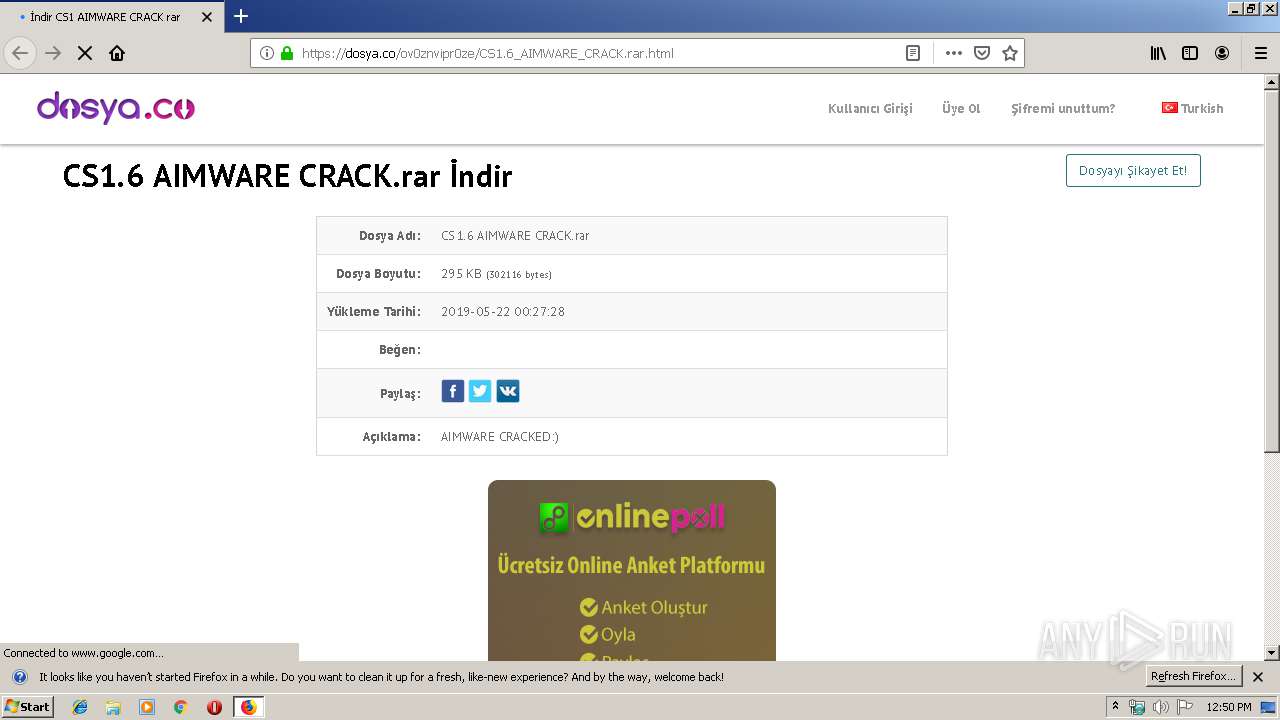Image resolution: width=1280 pixels, height=720 pixels.
Task: Select Firefox taskbar button
Action: pyautogui.click(x=248, y=707)
